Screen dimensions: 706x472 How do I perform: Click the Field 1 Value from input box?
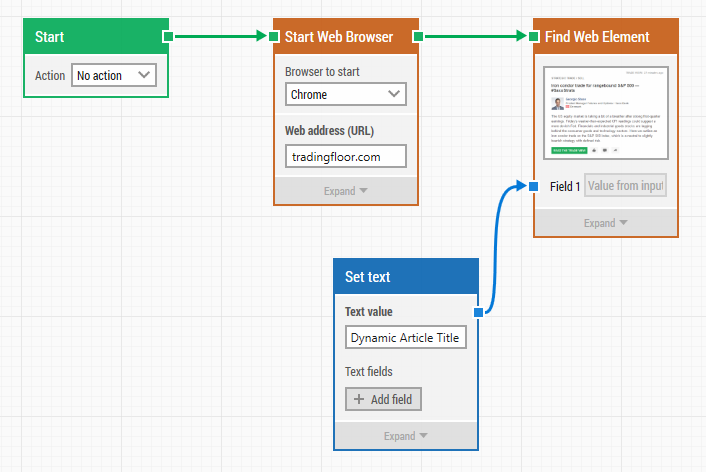pyautogui.click(x=625, y=186)
